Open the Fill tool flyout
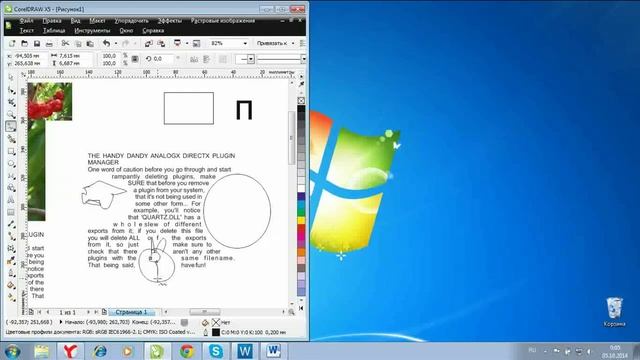This screenshot has width=640, height=360. click(11, 285)
